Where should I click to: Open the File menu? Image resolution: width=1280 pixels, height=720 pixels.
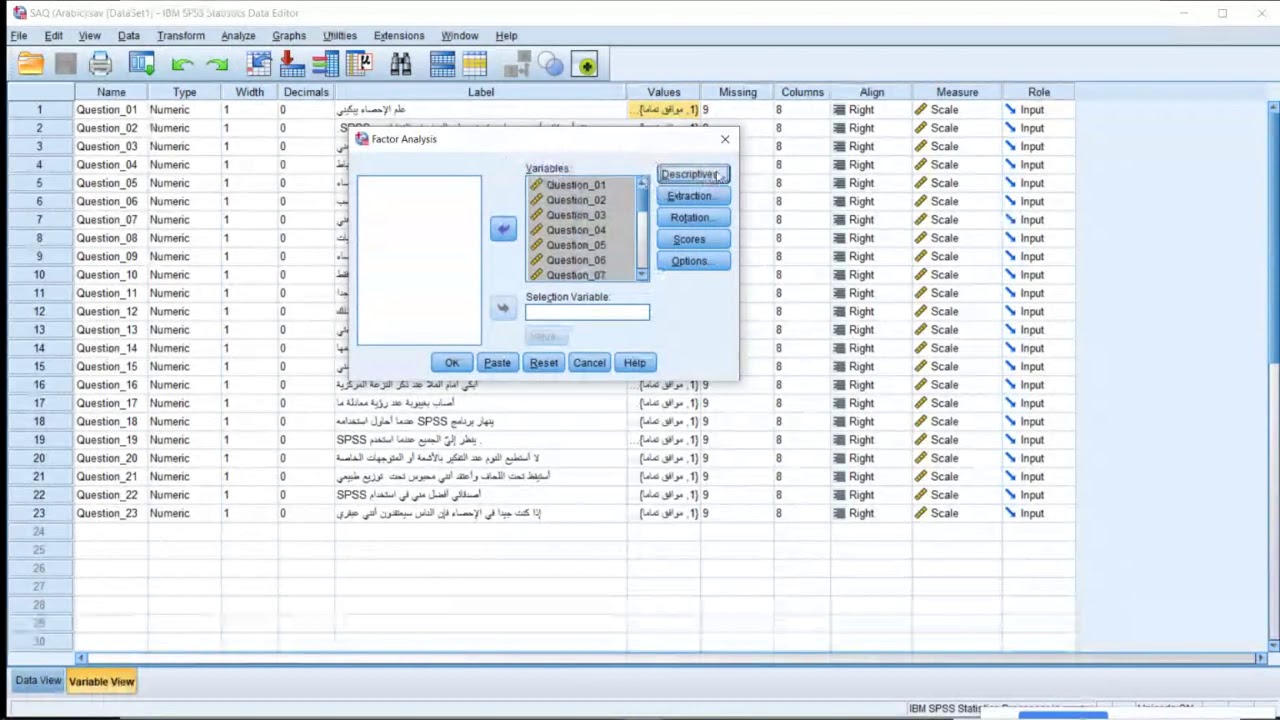(19, 36)
